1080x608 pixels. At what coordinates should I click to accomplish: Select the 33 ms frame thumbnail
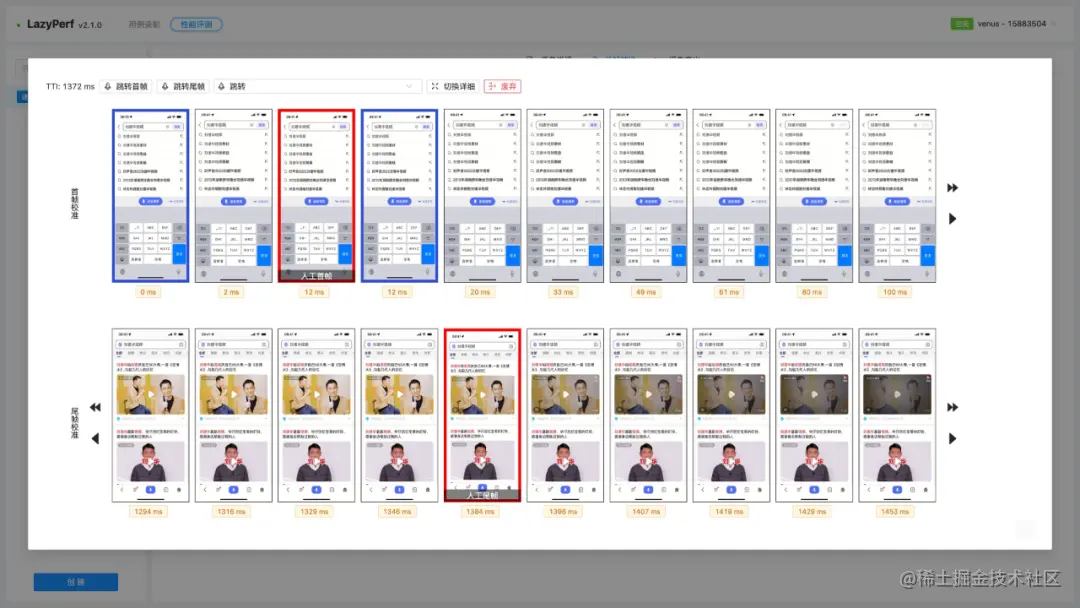[x=565, y=196]
